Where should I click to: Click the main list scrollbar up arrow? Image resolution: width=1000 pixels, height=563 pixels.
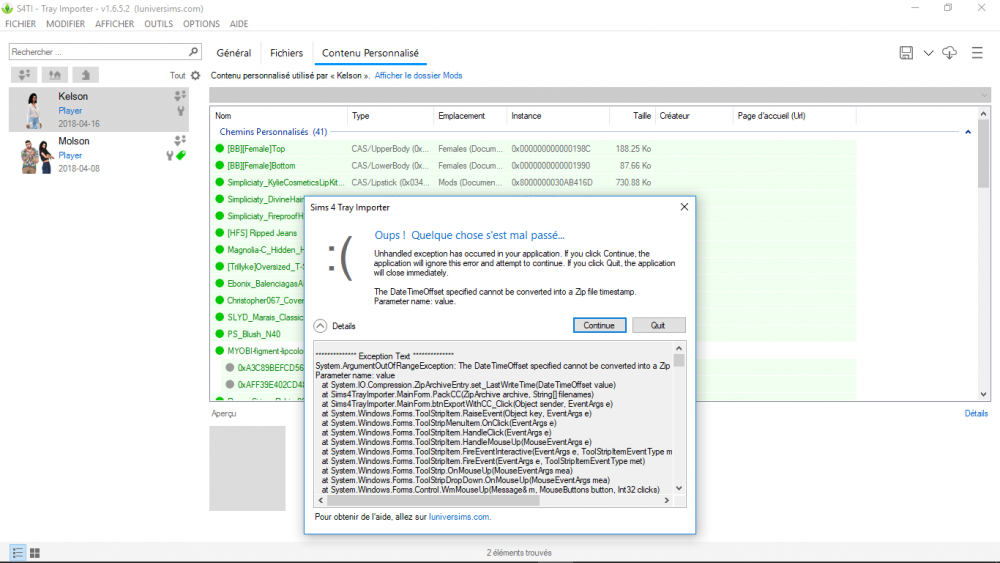coord(983,114)
